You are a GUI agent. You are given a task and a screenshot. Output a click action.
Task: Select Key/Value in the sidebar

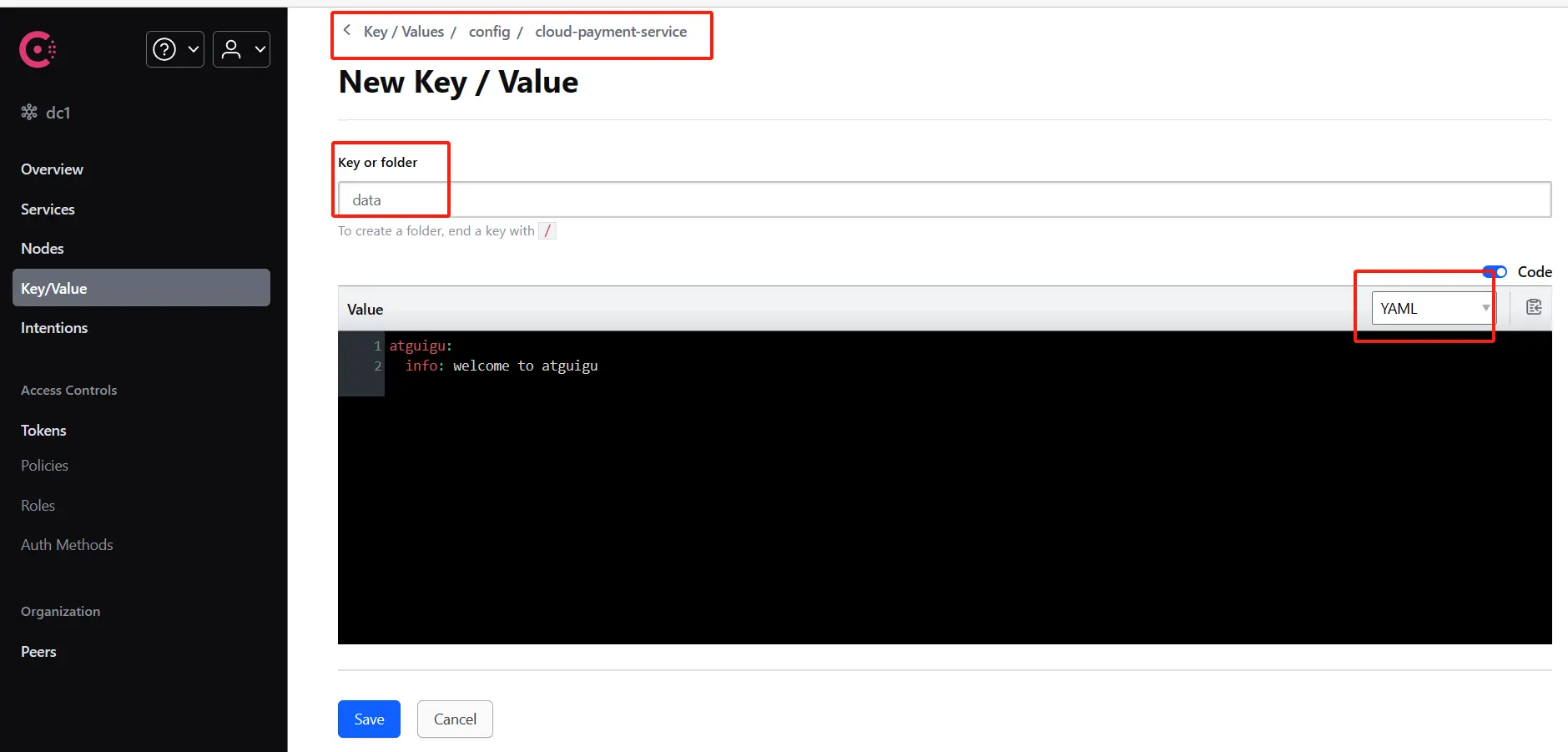[x=54, y=289]
